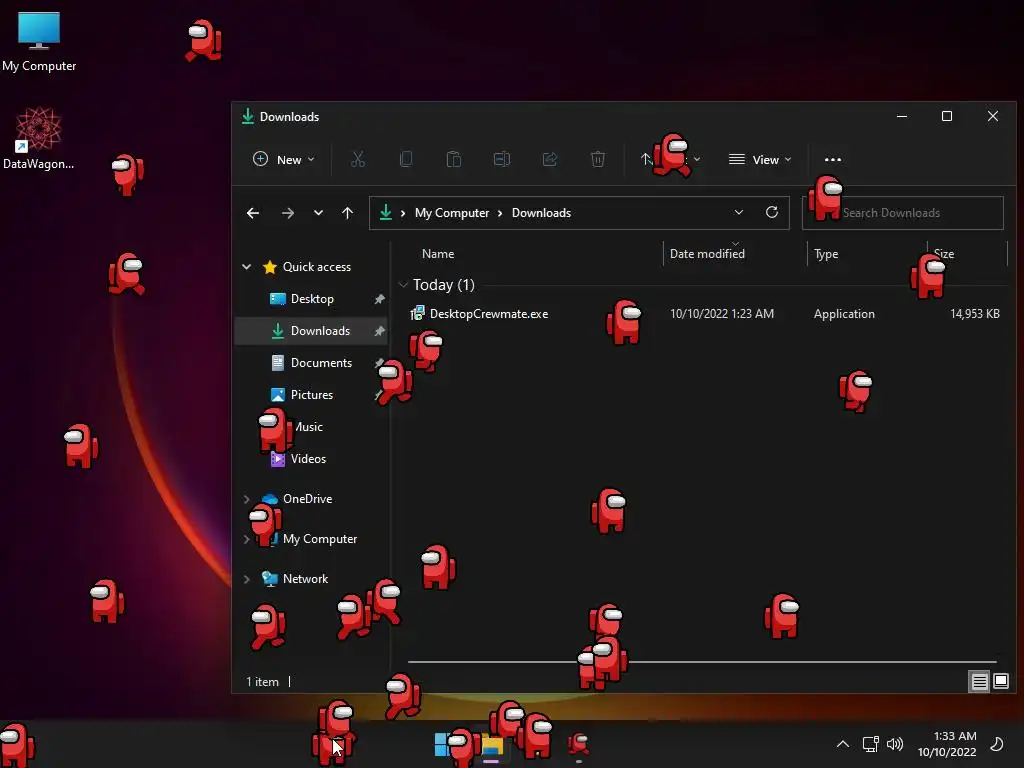The width and height of the screenshot is (1024, 768).
Task: Open the View options dropdown
Action: (x=760, y=159)
